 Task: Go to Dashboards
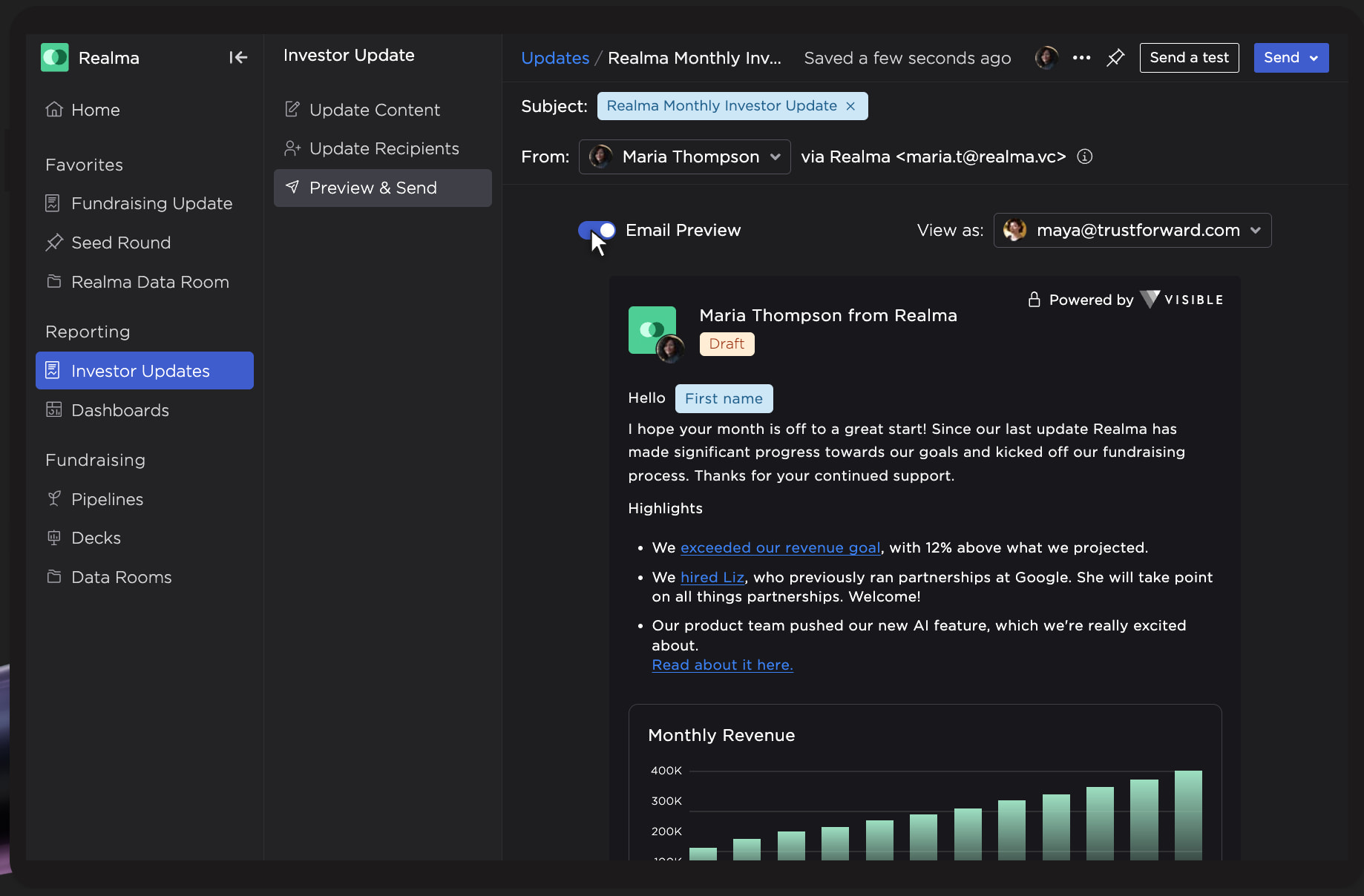[x=145, y=410]
